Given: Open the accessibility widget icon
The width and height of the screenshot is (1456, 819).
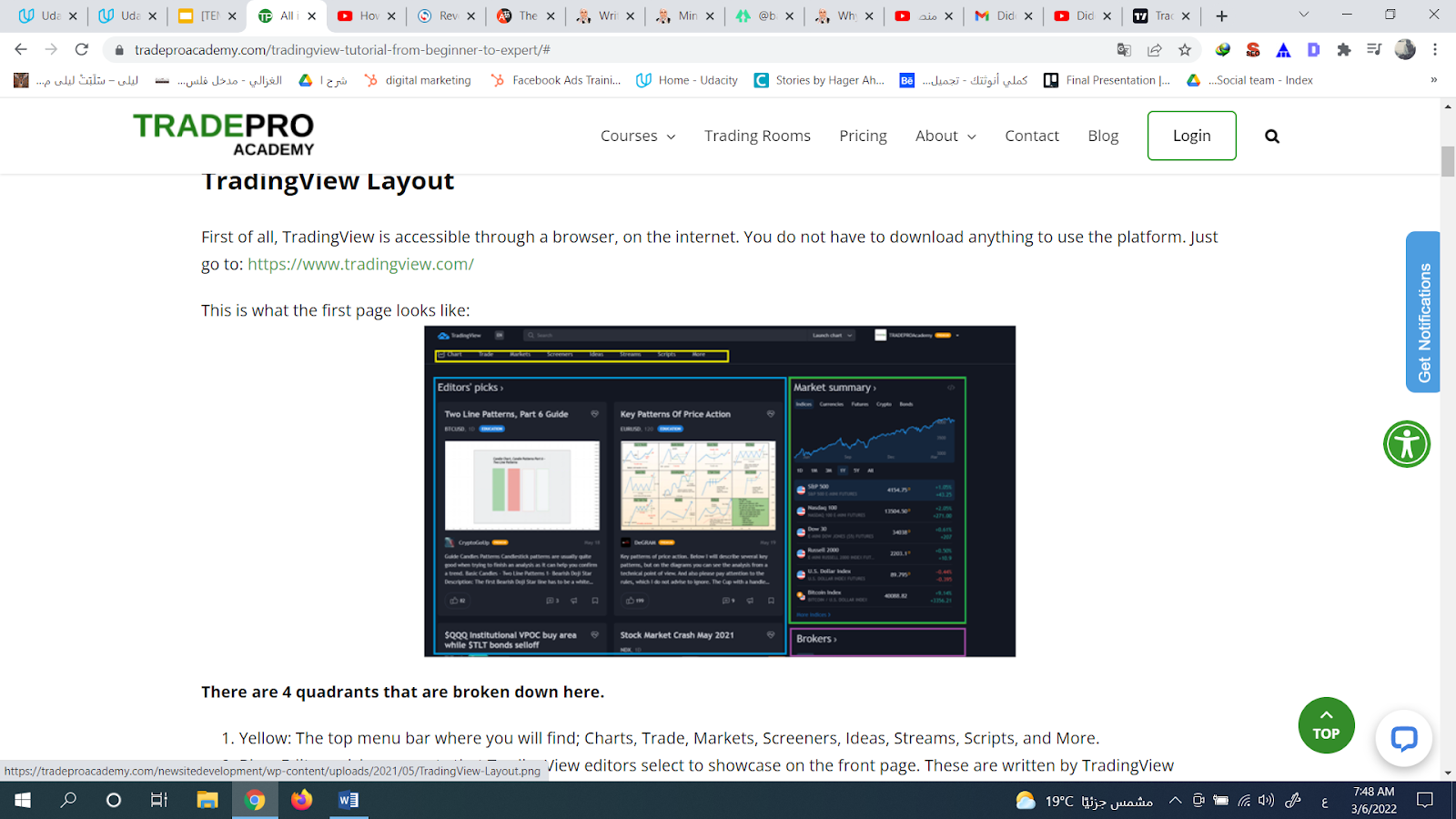Looking at the screenshot, I should point(1407,444).
